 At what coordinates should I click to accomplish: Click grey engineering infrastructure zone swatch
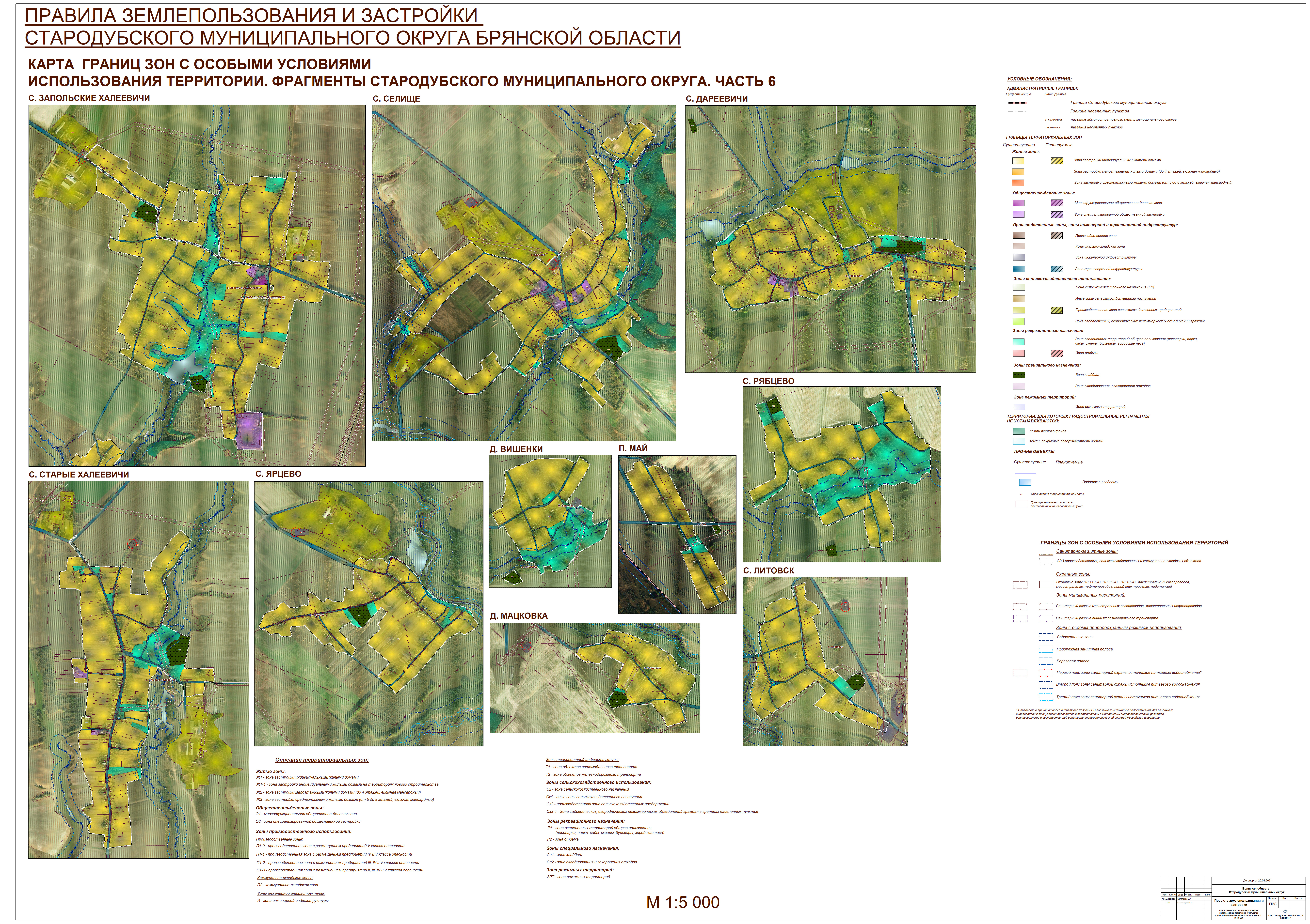point(1019,257)
